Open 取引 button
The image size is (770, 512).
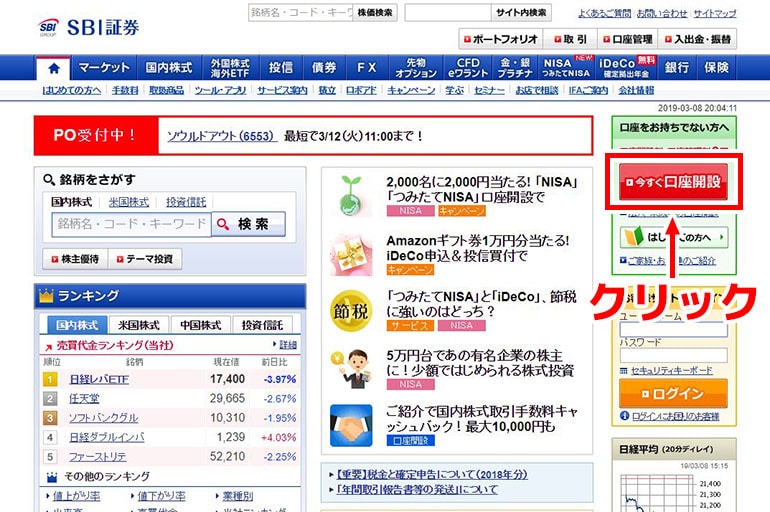570,39
